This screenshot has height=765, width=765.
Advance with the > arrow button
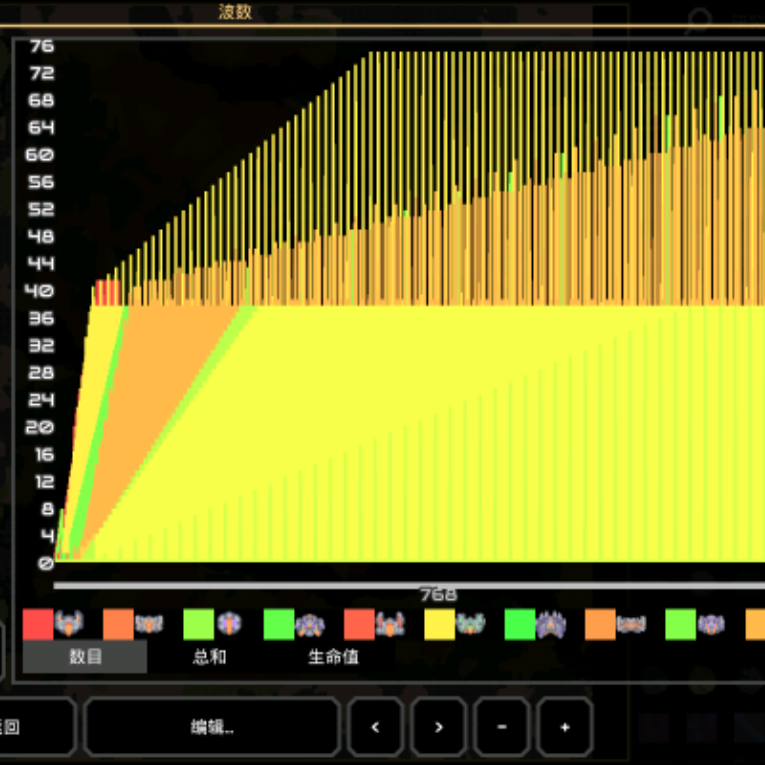coord(438,727)
